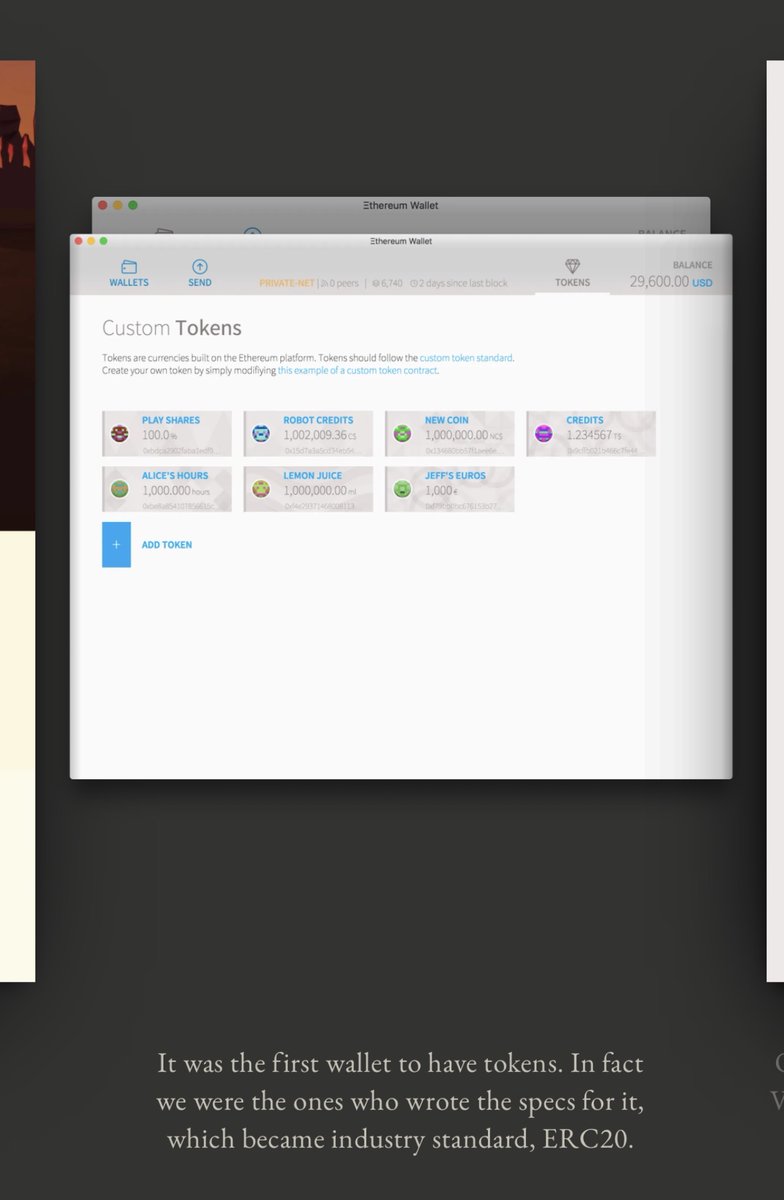Viewport: 784px width, 1200px height.
Task: Open the custom token standard link
Action: 466,358
